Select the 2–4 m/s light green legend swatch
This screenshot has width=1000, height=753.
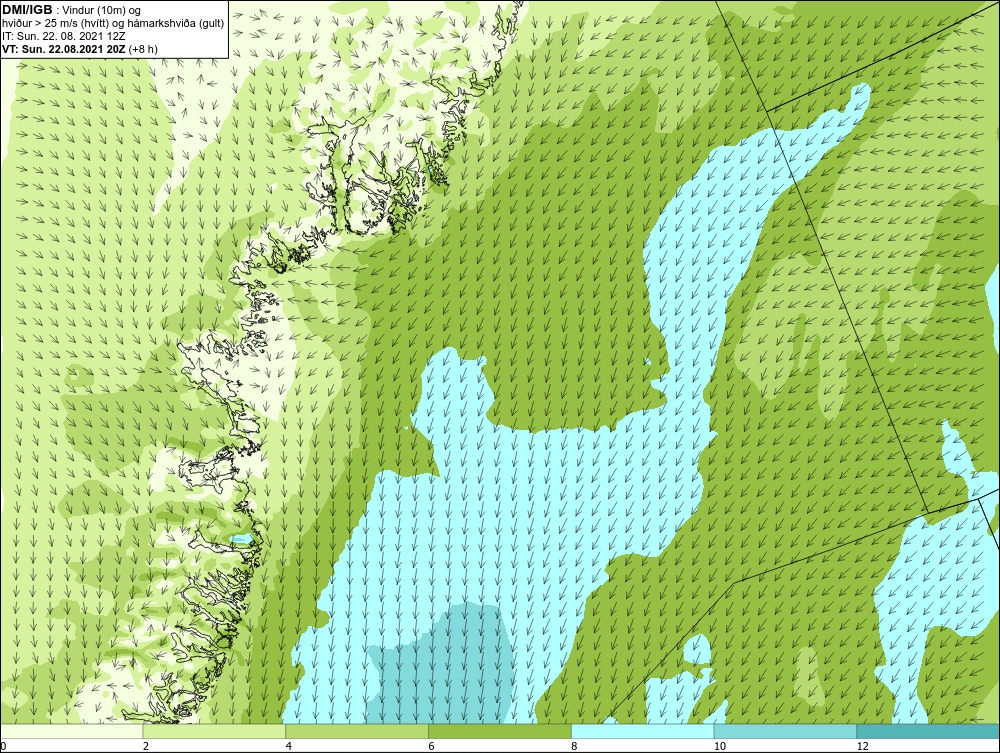[x=214, y=731]
